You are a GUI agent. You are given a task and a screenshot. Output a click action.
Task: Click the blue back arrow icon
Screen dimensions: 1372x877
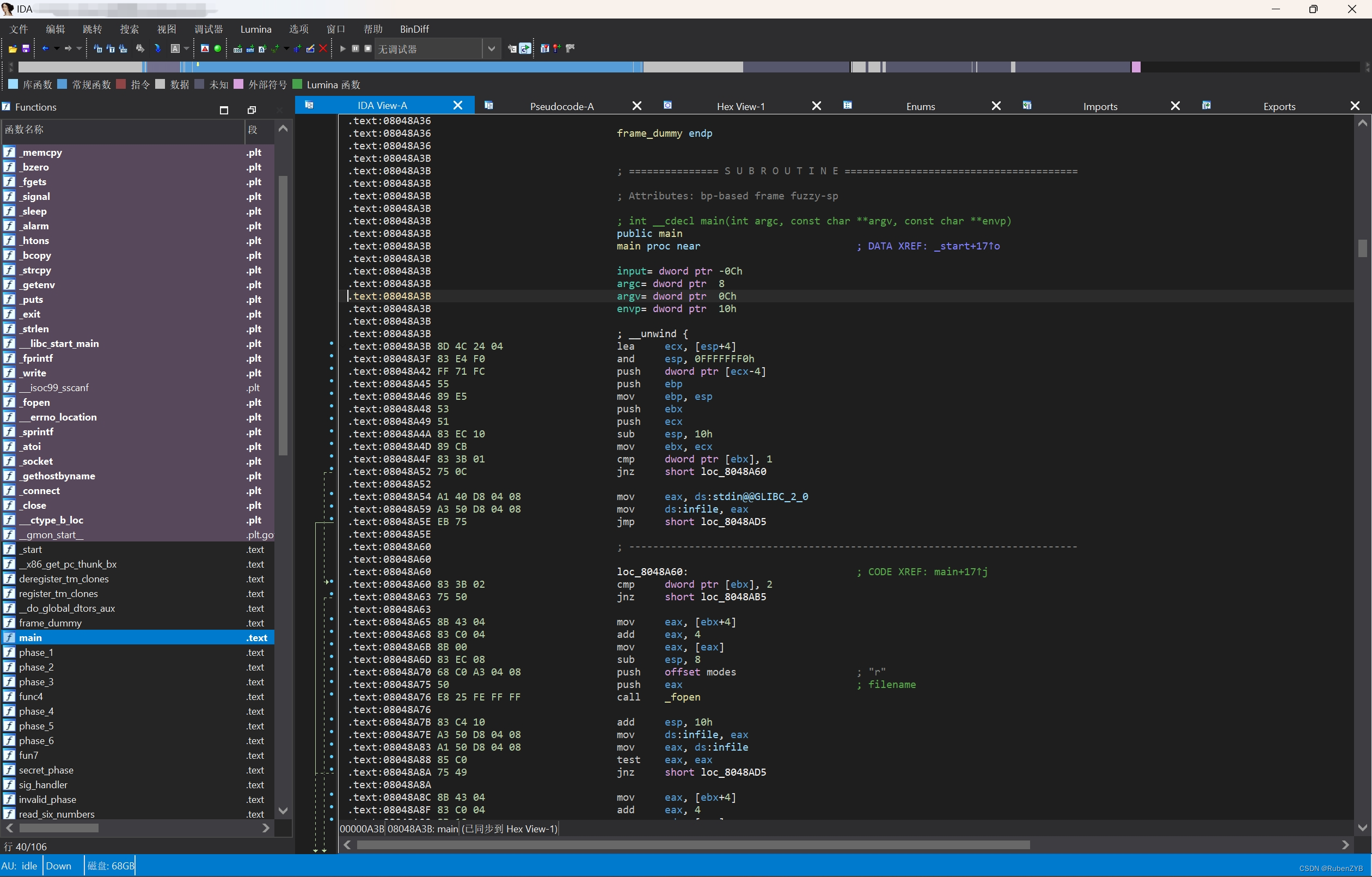coord(45,49)
